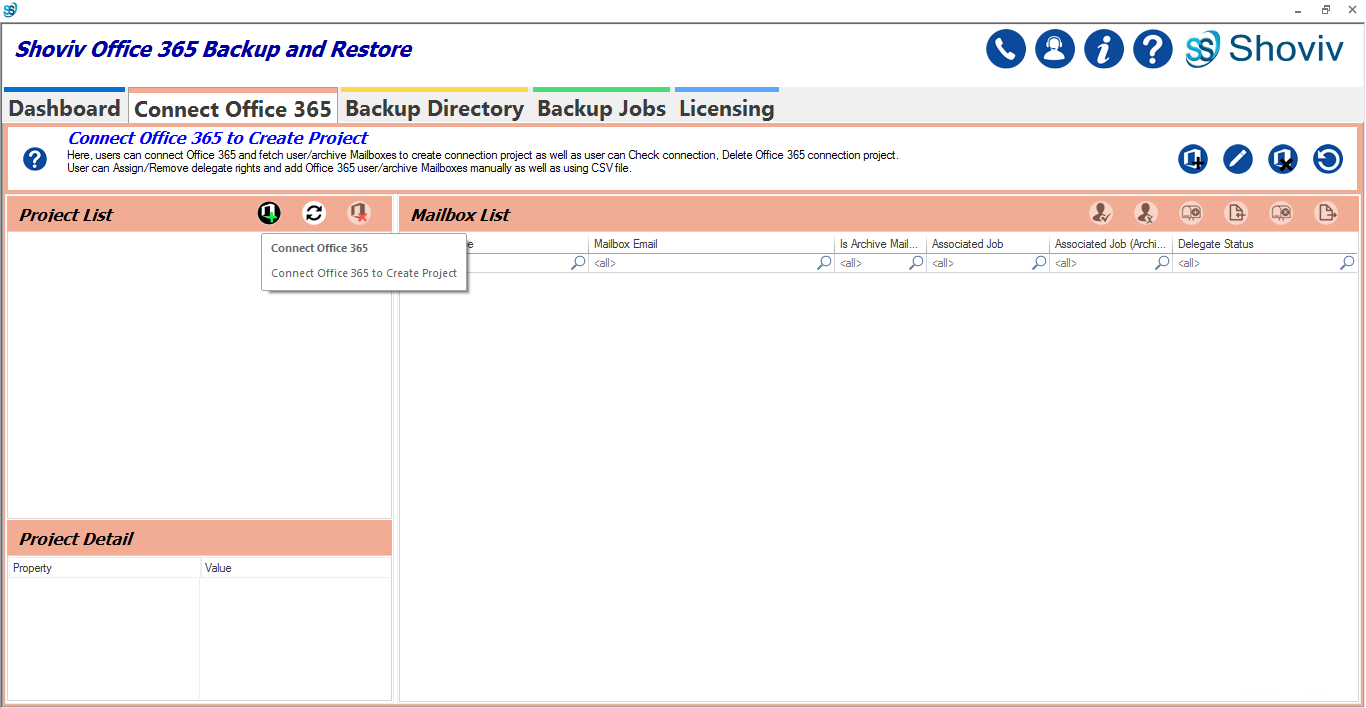Switch to the Dashboard tab

65,107
